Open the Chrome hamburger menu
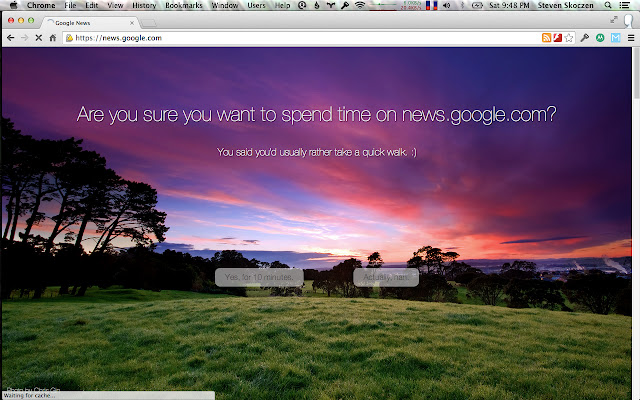This screenshot has width=640, height=400. tap(631, 38)
